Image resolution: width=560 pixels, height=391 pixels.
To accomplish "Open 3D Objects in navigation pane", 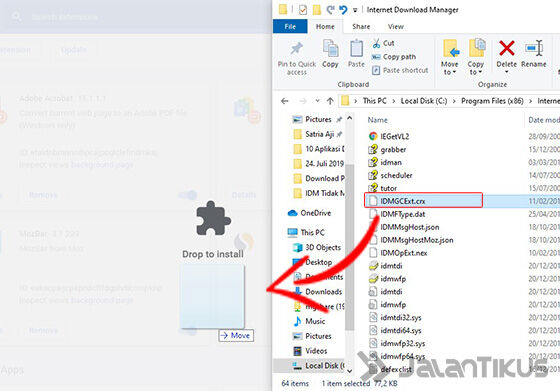I will [317, 247].
